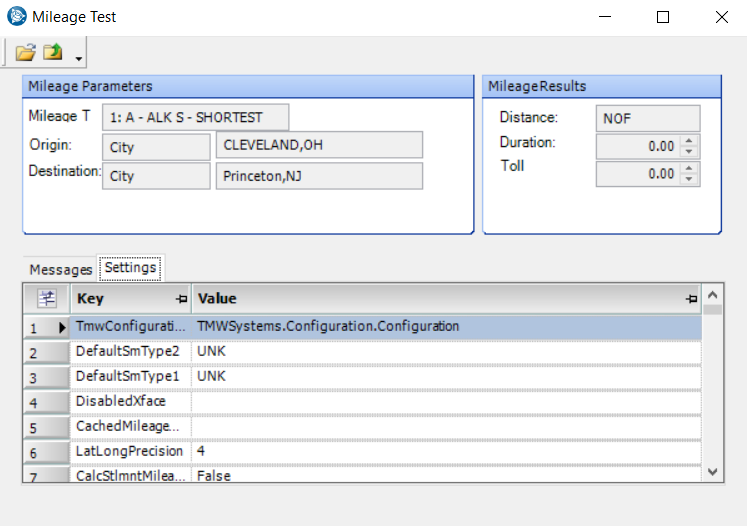Open the toolbar options dropdown arrow

point(79,59)
